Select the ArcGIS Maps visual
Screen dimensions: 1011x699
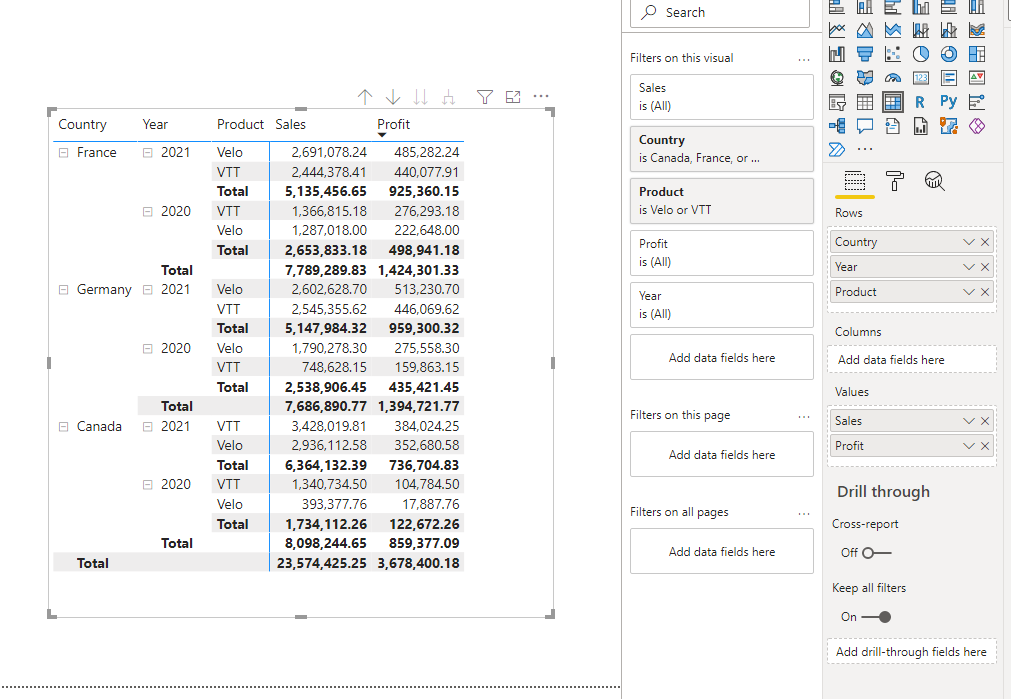(x=949, y=126)
